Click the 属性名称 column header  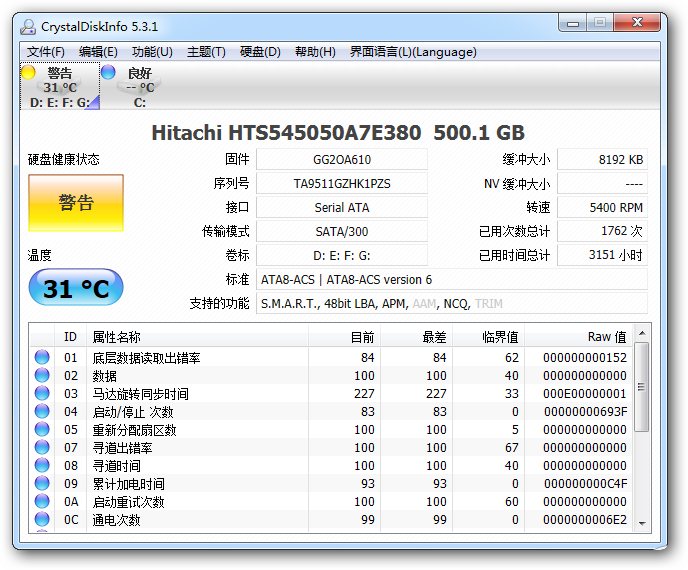(197, 337)
